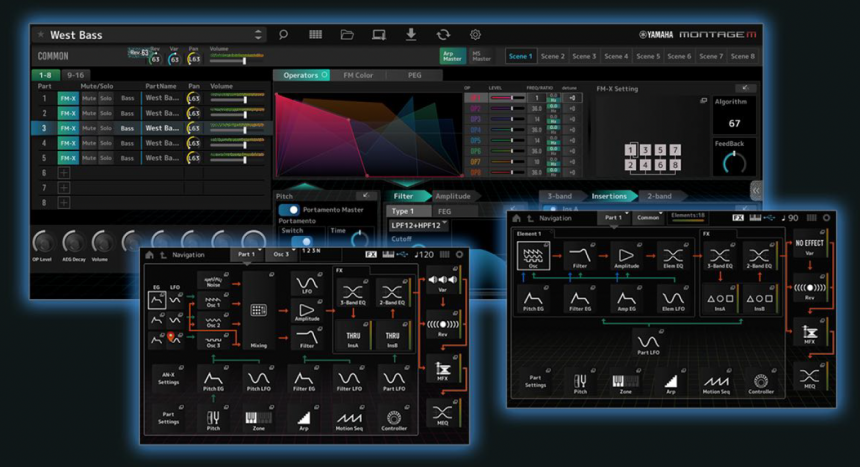This screenshot has width=860, height=467.
Task: Collapse the side panel with double chevron
Action: click(756, 190)
